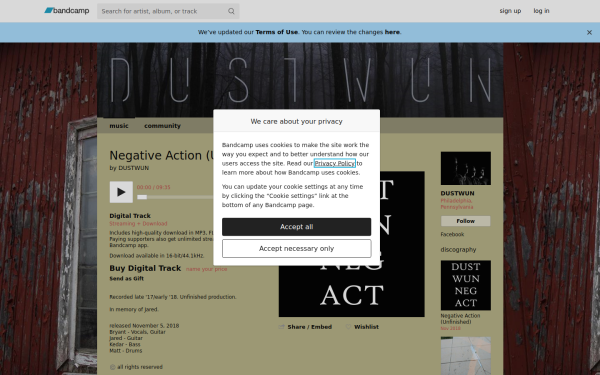Screen dimensions: 600x375
Task: Open the Terms of Use link in banner
Action: [276, 32]
